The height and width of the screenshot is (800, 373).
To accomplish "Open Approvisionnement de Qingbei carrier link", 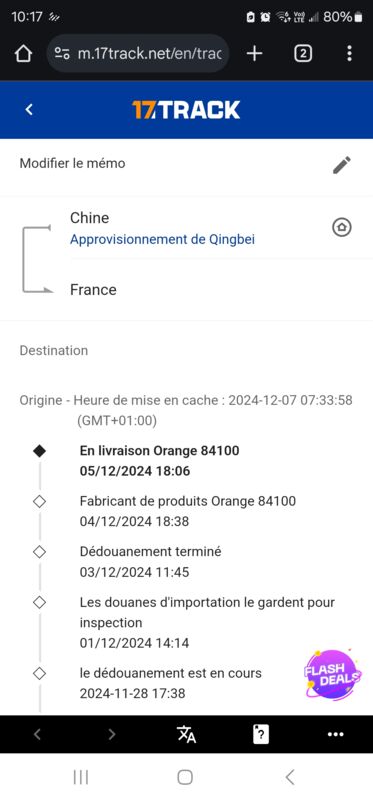I will (x=162, y=239).
